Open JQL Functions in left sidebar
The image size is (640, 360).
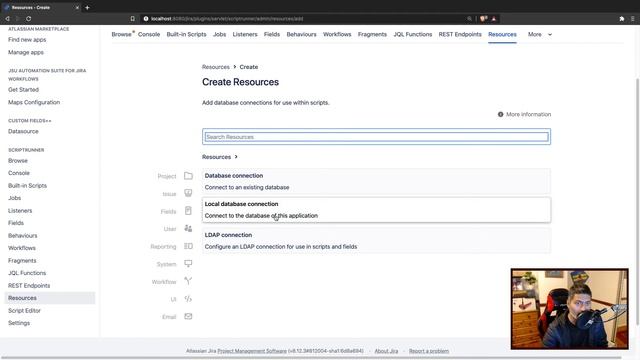pyautogui.click(x=27, y=273)
